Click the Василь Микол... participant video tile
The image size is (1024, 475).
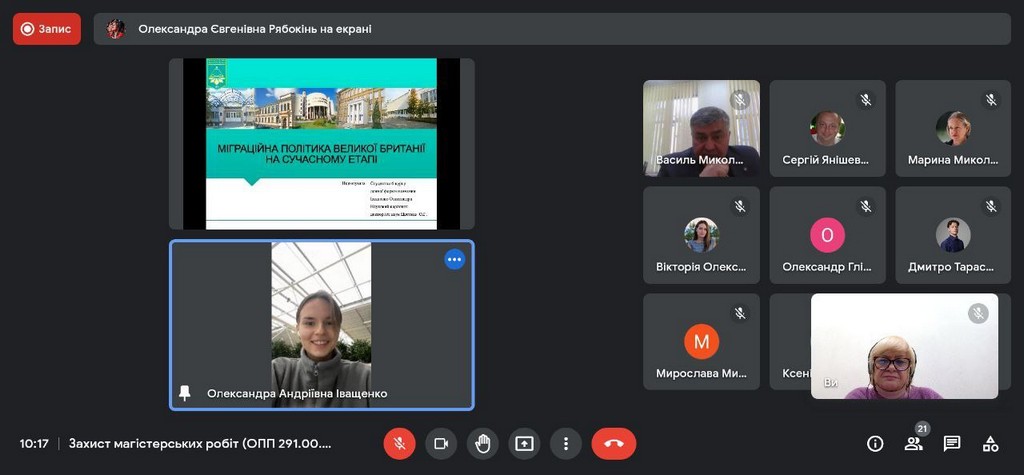click(701, 128)
